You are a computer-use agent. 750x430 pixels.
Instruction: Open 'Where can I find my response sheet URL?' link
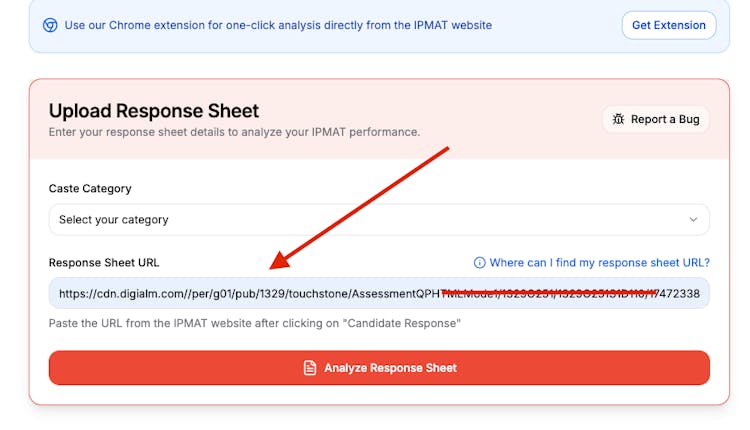599,263
